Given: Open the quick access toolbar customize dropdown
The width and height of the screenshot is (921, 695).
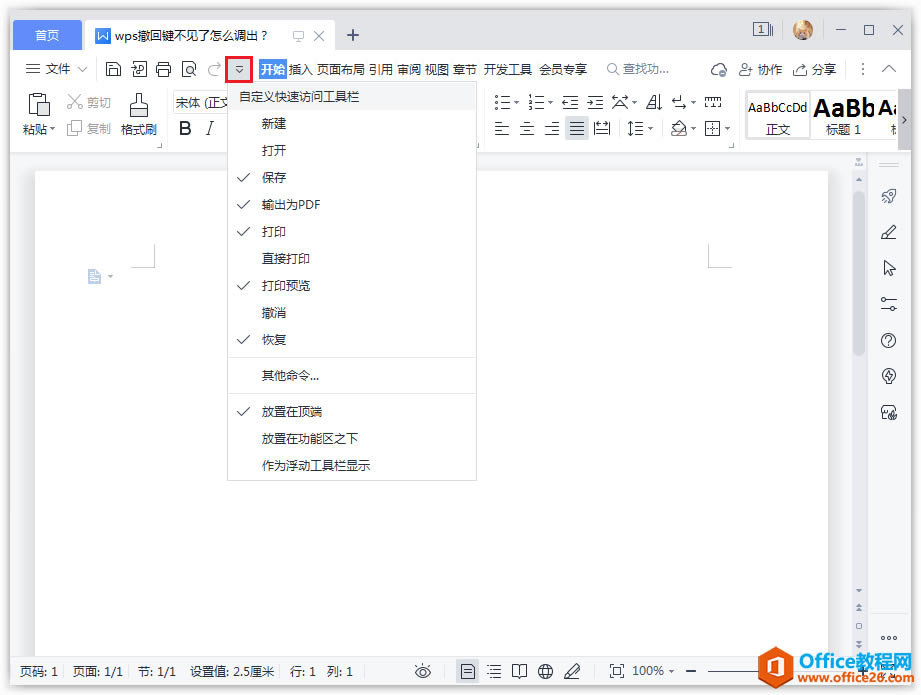Looking at the screenshot, I should pyautogui.click(x=239, y=69).
